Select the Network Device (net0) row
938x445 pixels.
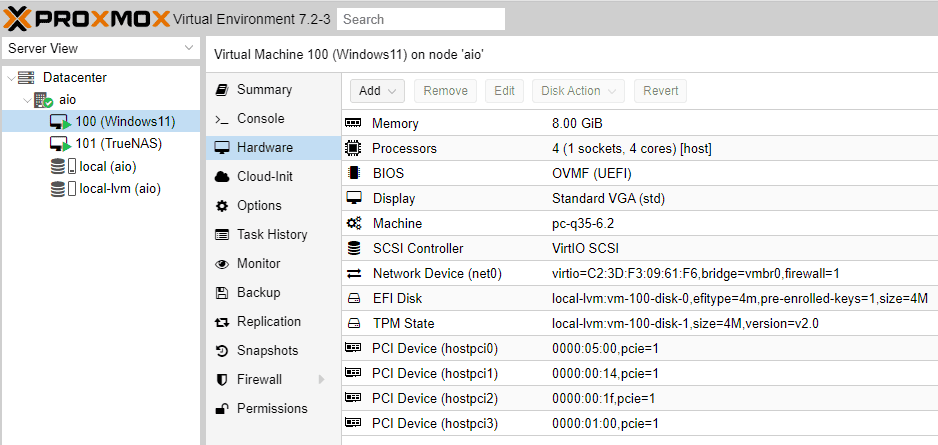640,273
